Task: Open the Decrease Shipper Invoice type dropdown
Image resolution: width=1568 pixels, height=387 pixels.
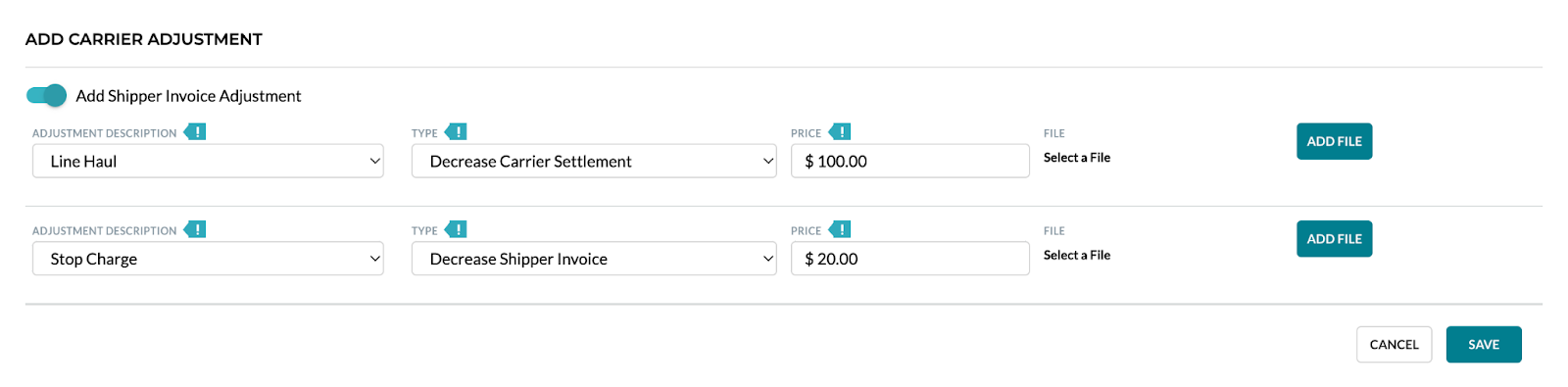Action: point(594,259)
